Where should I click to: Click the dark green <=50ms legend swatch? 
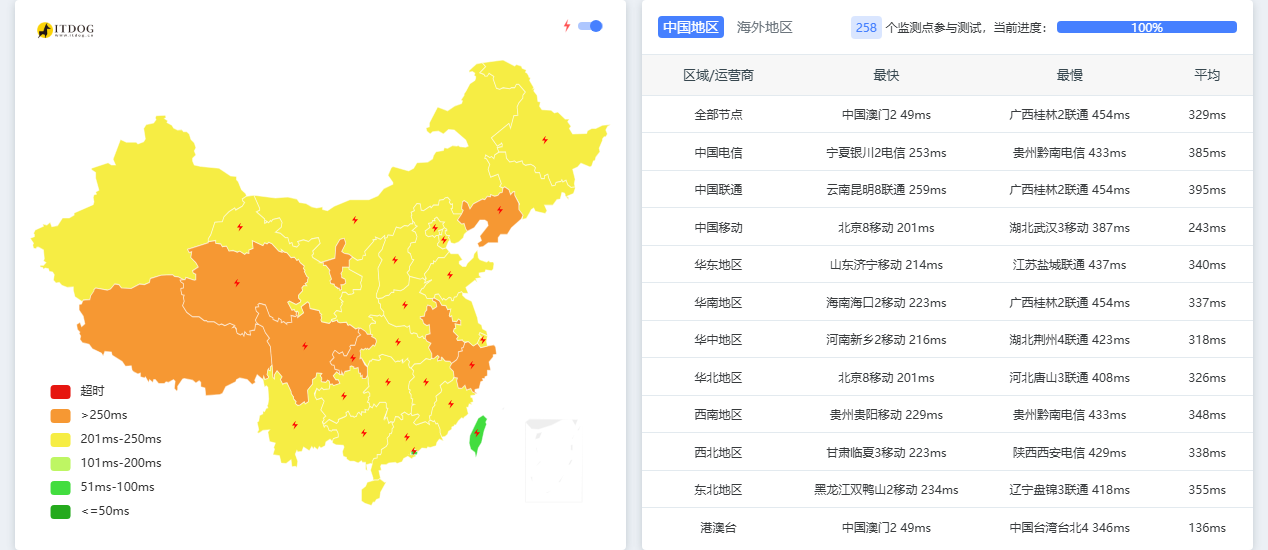click(60, 511)
